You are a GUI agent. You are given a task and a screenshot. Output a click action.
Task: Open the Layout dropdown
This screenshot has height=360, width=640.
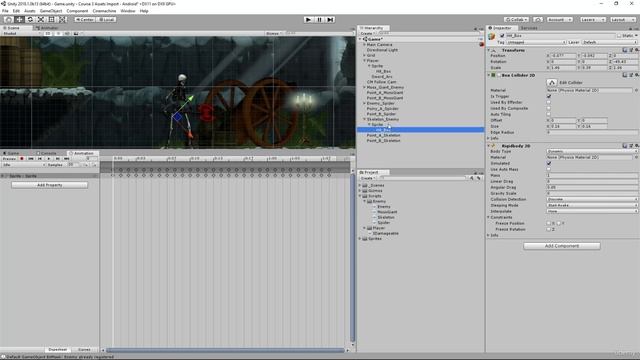coord(622,19)
